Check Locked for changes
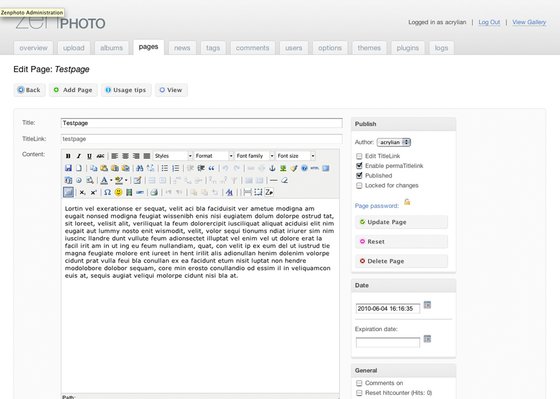This screenshot has height=399, width=560. (x=359, y=185)
